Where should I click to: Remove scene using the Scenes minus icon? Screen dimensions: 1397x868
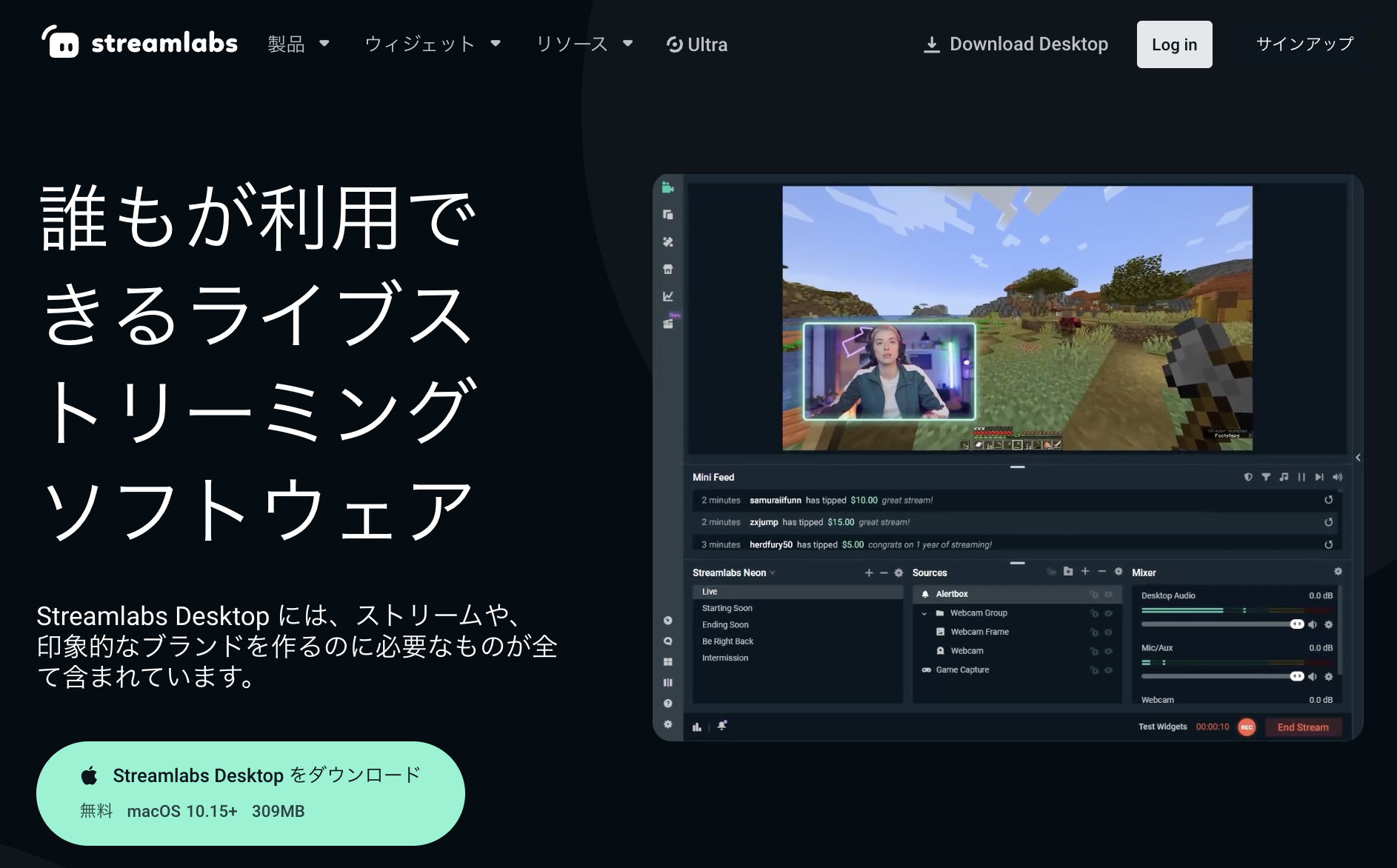click(884, 572)
